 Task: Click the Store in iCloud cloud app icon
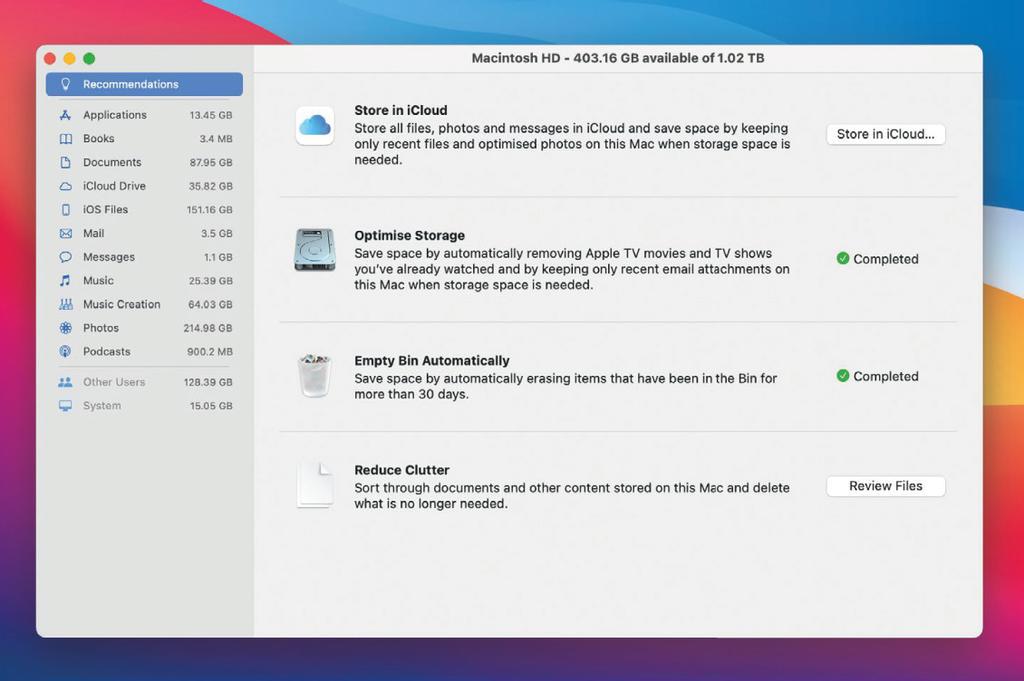coord(315,125)
